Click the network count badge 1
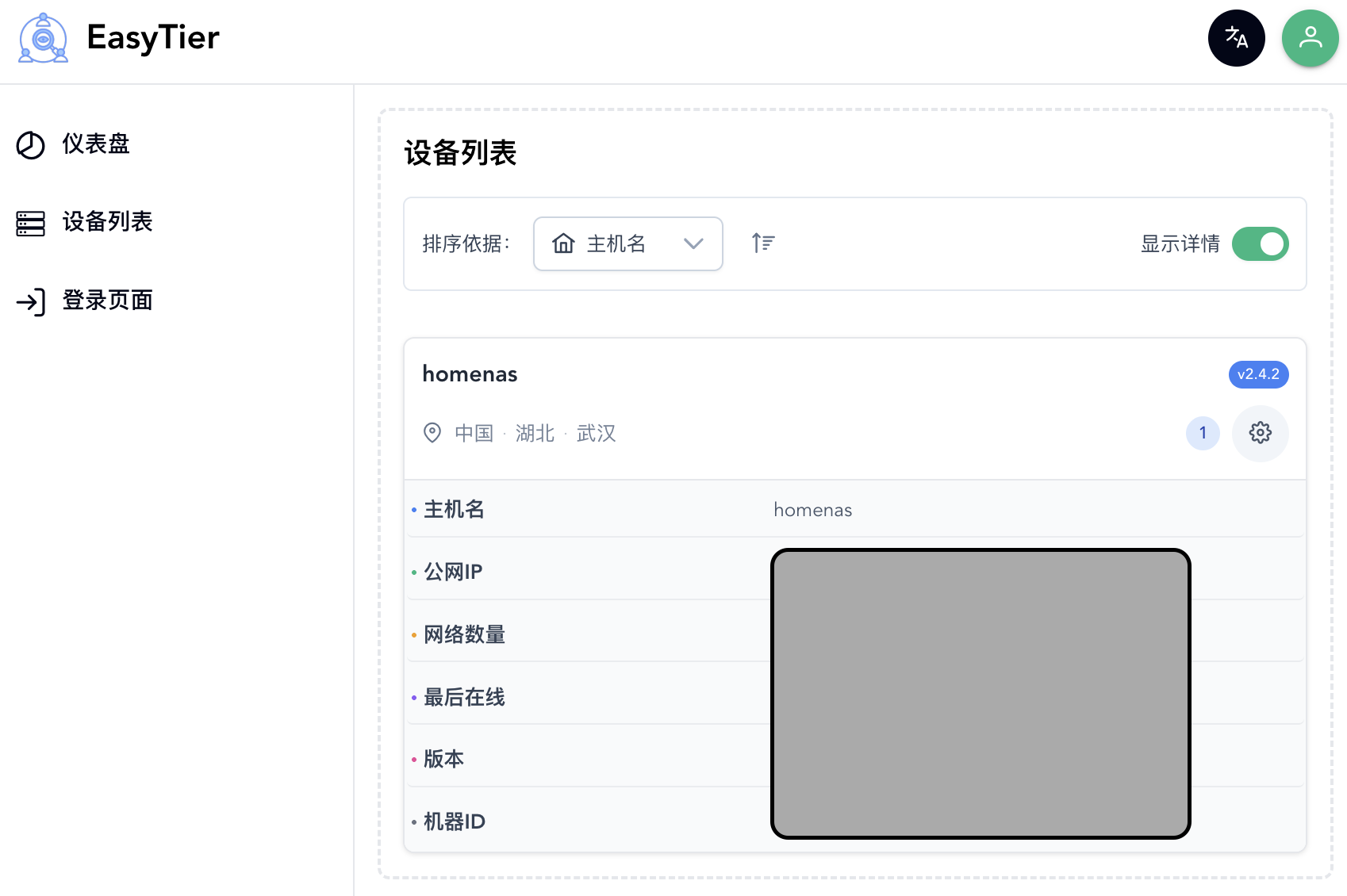The image size is (1347, 896). click(x=1203, y=433)
